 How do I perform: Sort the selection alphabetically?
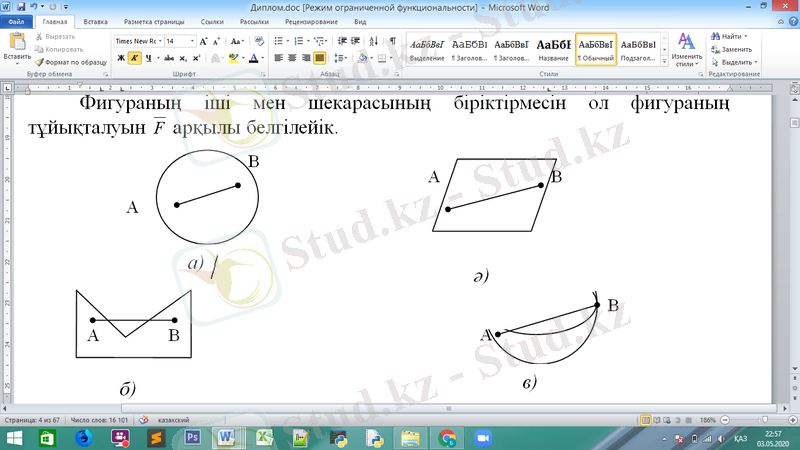click(x=373, y=41)
